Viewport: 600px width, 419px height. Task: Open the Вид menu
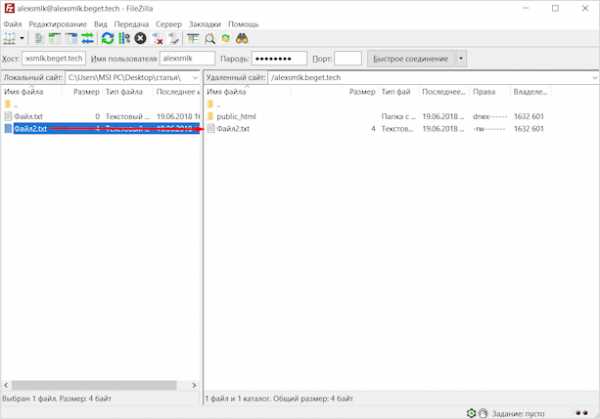101,24
